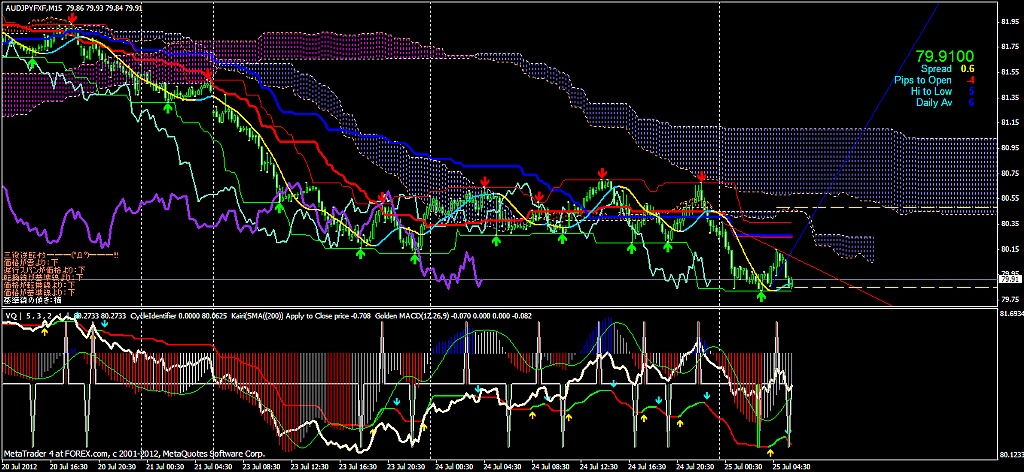Click the yellow 0.6 spread value

(x=967, y=69)
